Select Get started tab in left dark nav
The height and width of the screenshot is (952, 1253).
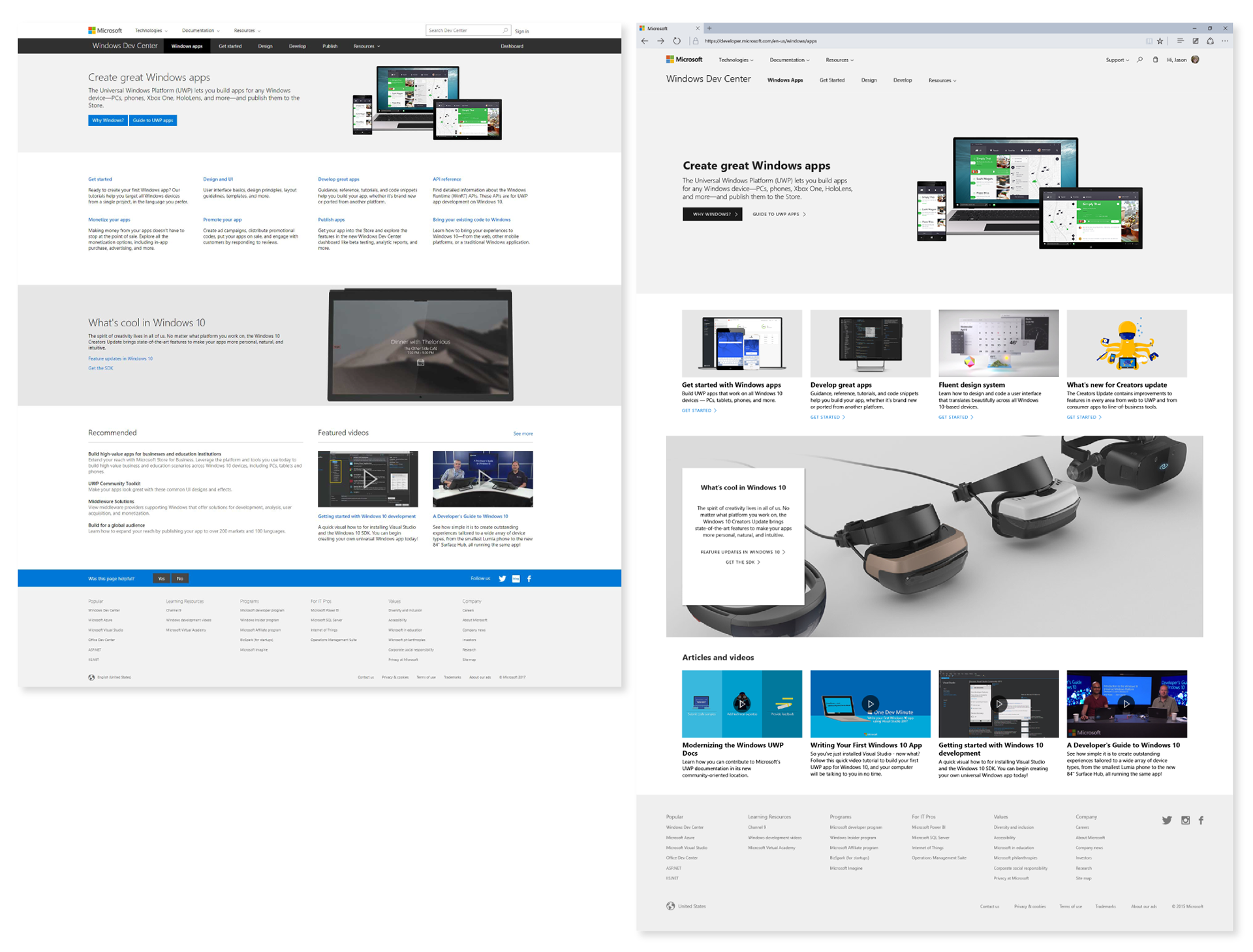(230, 46)
